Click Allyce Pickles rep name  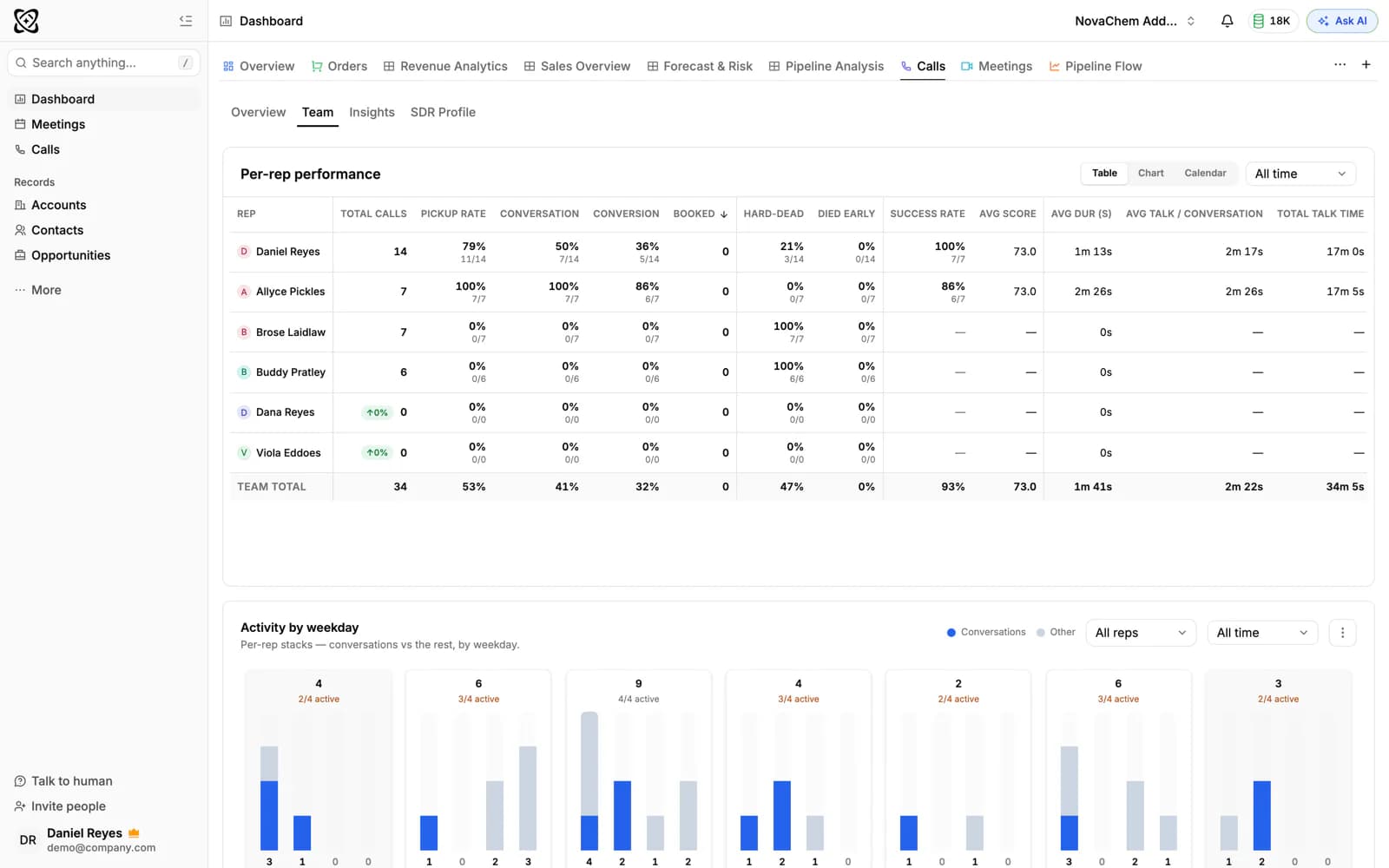click(290, 292)
